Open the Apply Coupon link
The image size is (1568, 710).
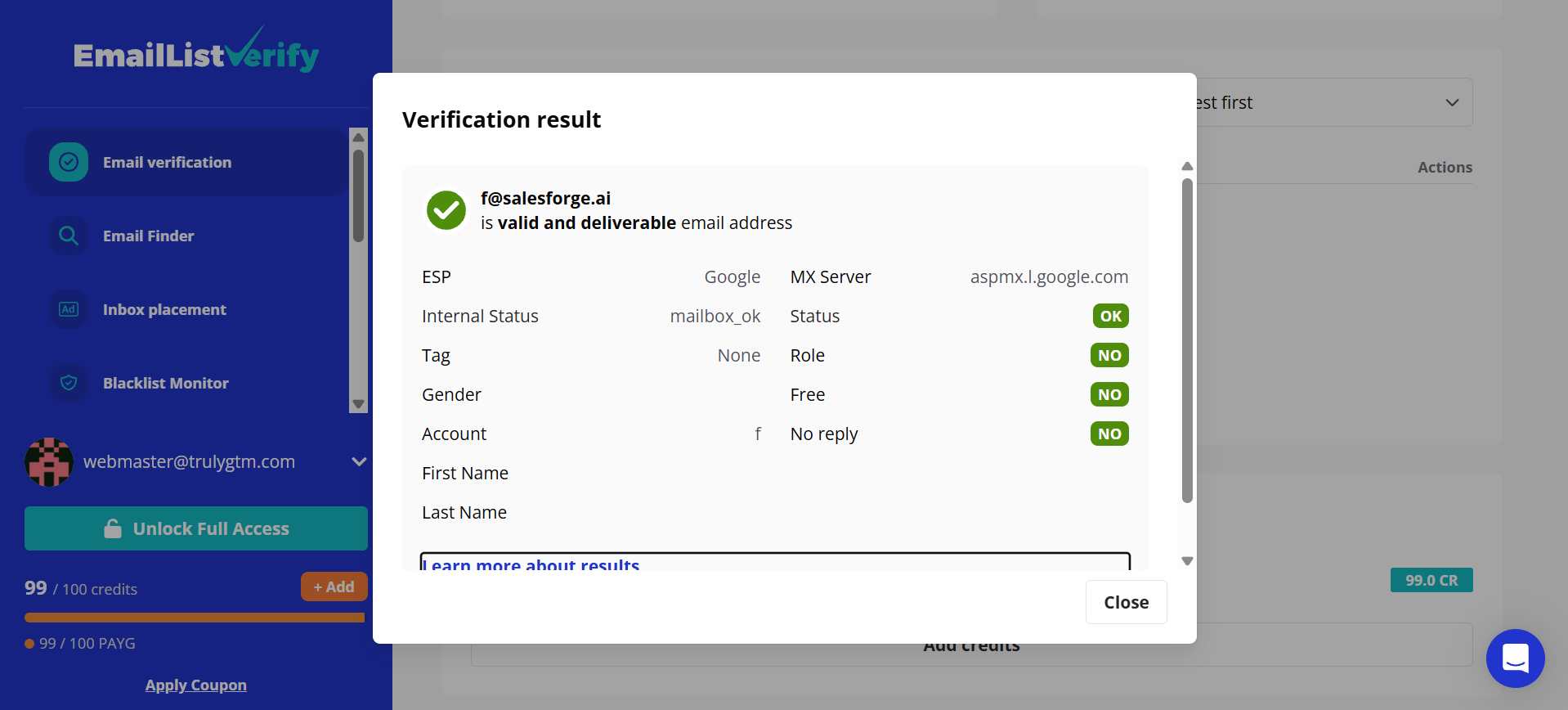196,685
